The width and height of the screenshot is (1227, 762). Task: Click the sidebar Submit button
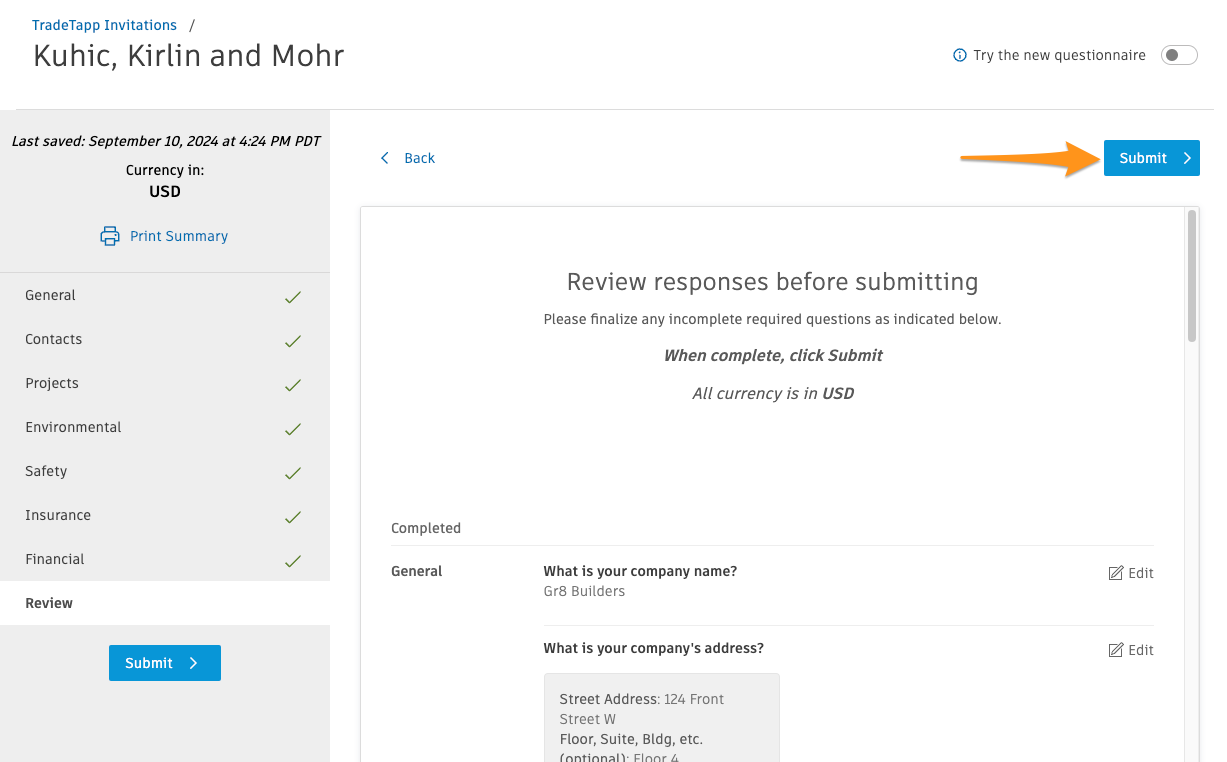click(164, 662)
